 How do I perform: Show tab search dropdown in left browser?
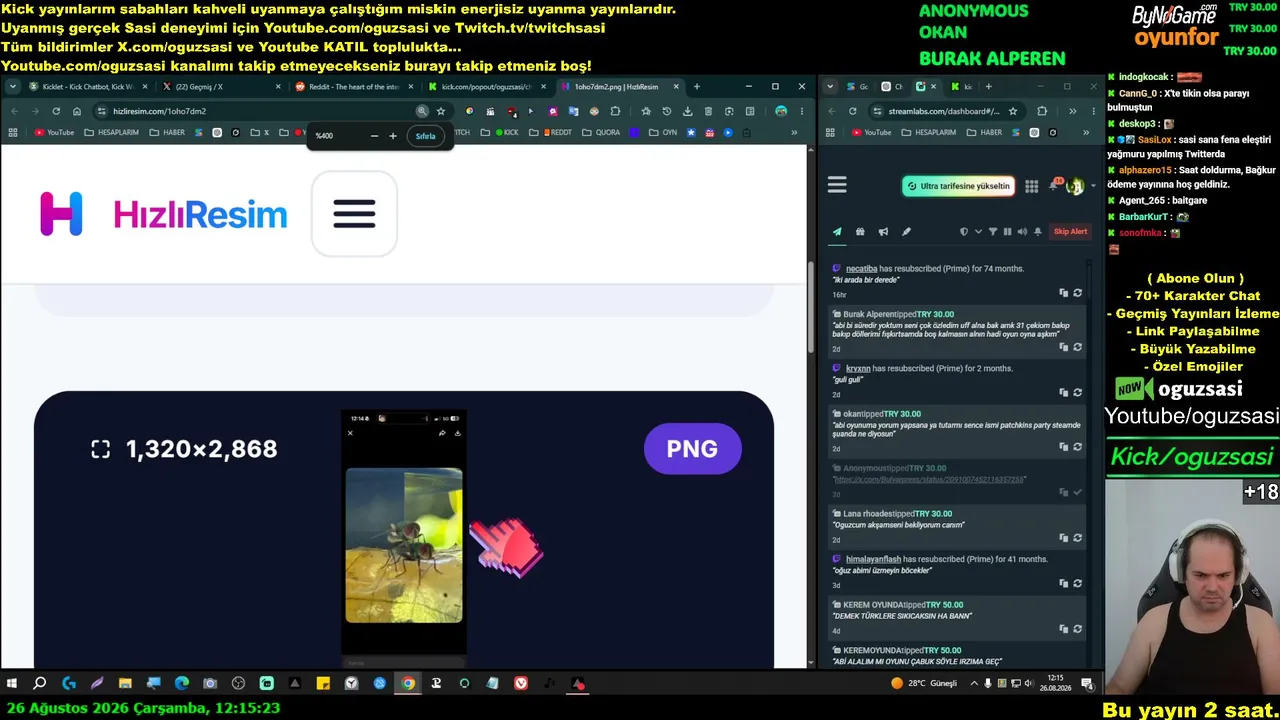click(x=13, y=87)
